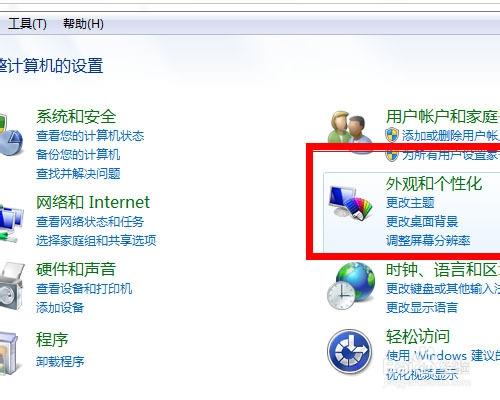The image size is (500, 400).
Task: Click the 用户帐户 people icon
Action: click(x=350, y=132)
